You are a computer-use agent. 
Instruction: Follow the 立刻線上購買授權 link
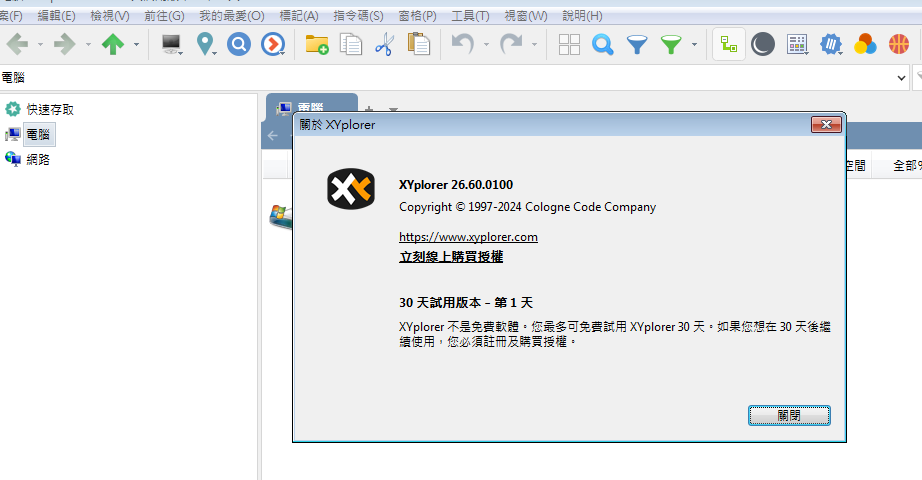pyautogui.click(x=451, y=257)
